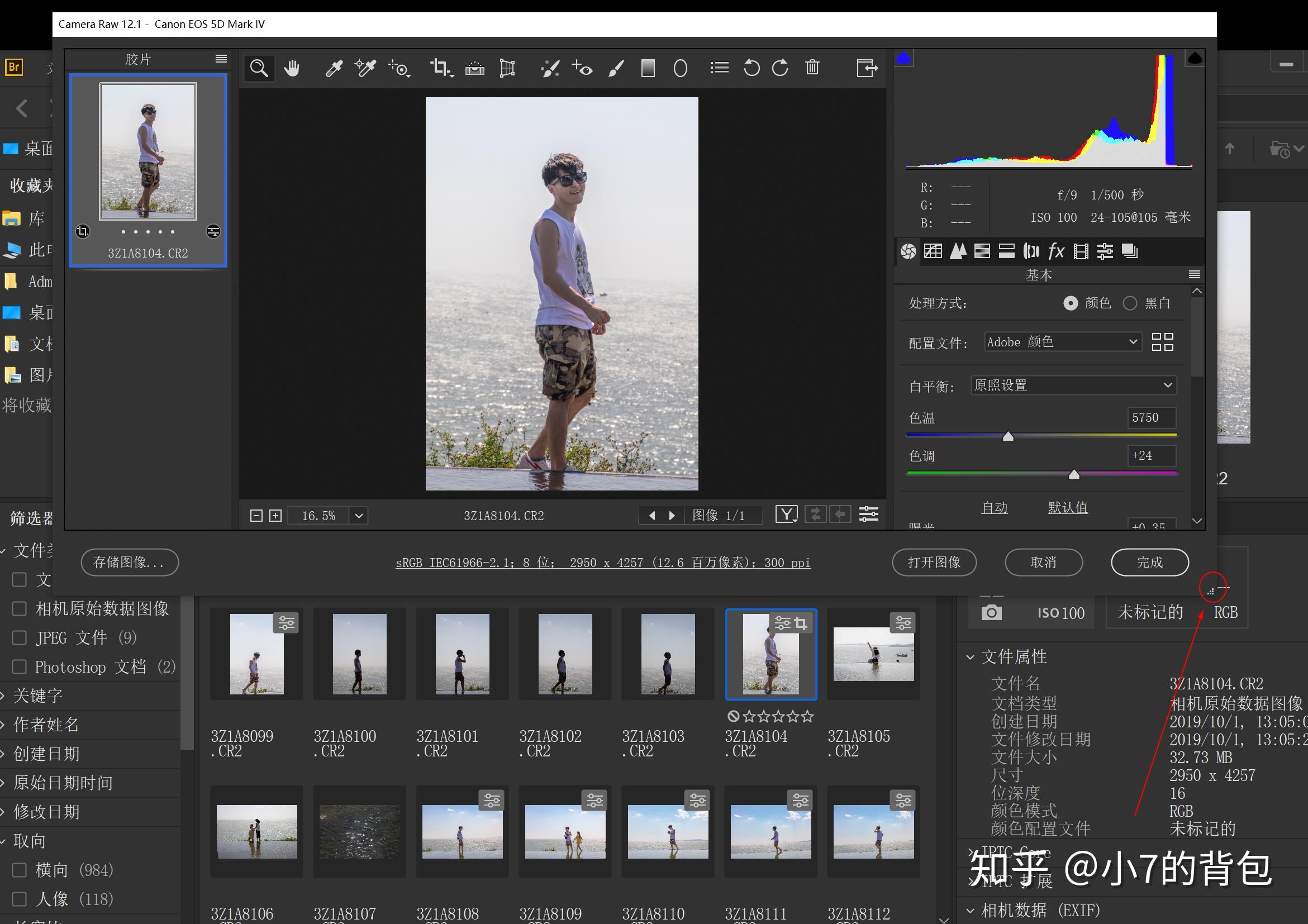
Task: Select the Radial Filter tool
Action: click(x=680, y=68)
